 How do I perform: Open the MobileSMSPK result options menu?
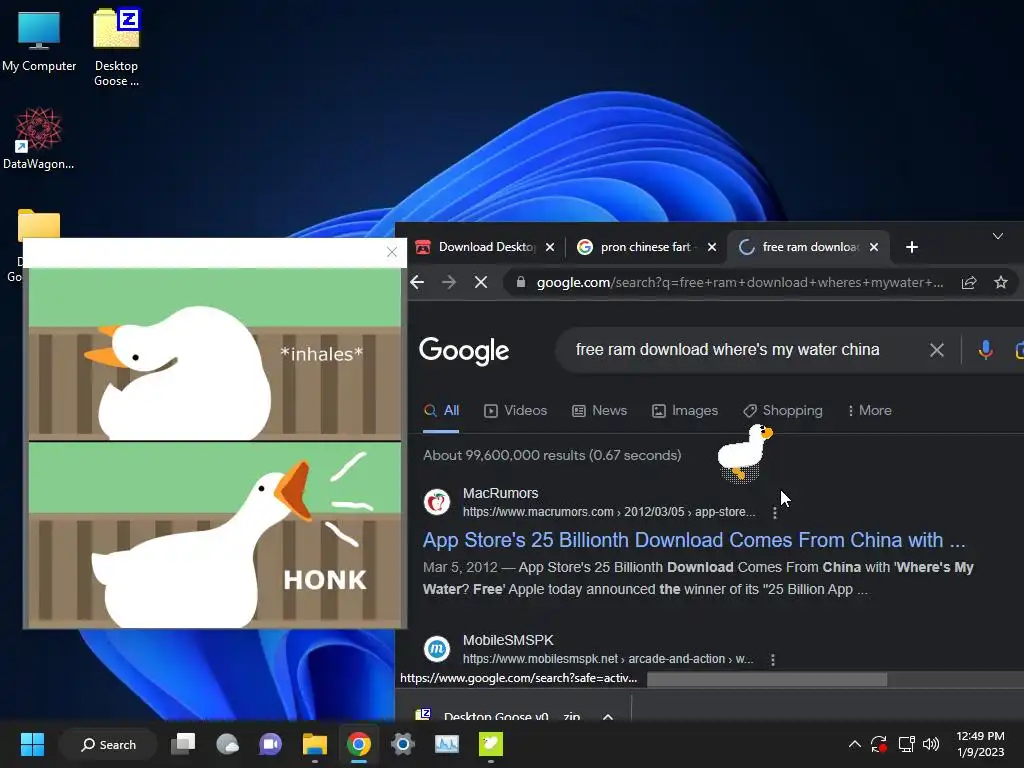click(773, 660)
